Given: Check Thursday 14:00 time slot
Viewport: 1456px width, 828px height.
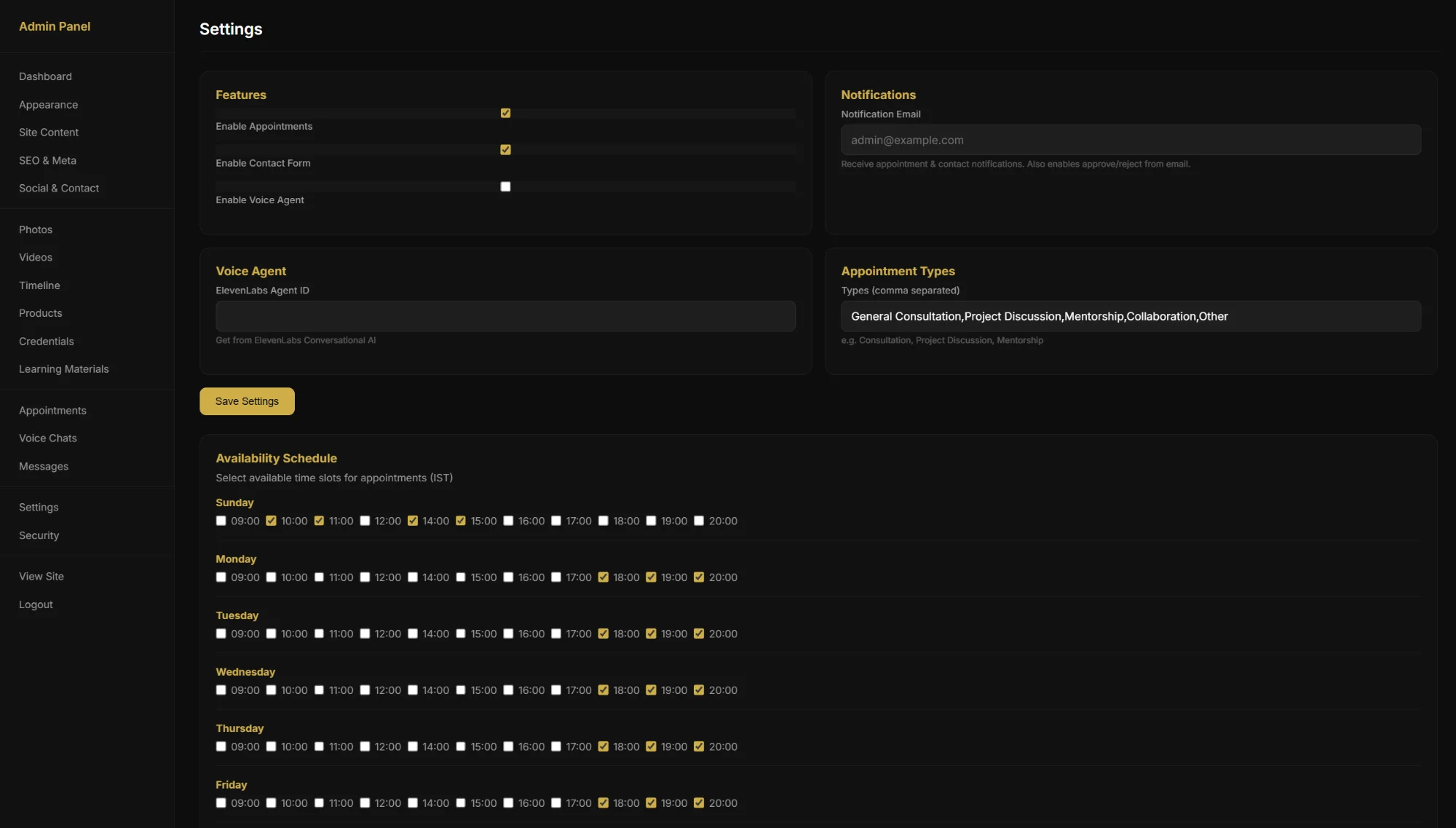Looking at the screenshot, I should [413, 746].
